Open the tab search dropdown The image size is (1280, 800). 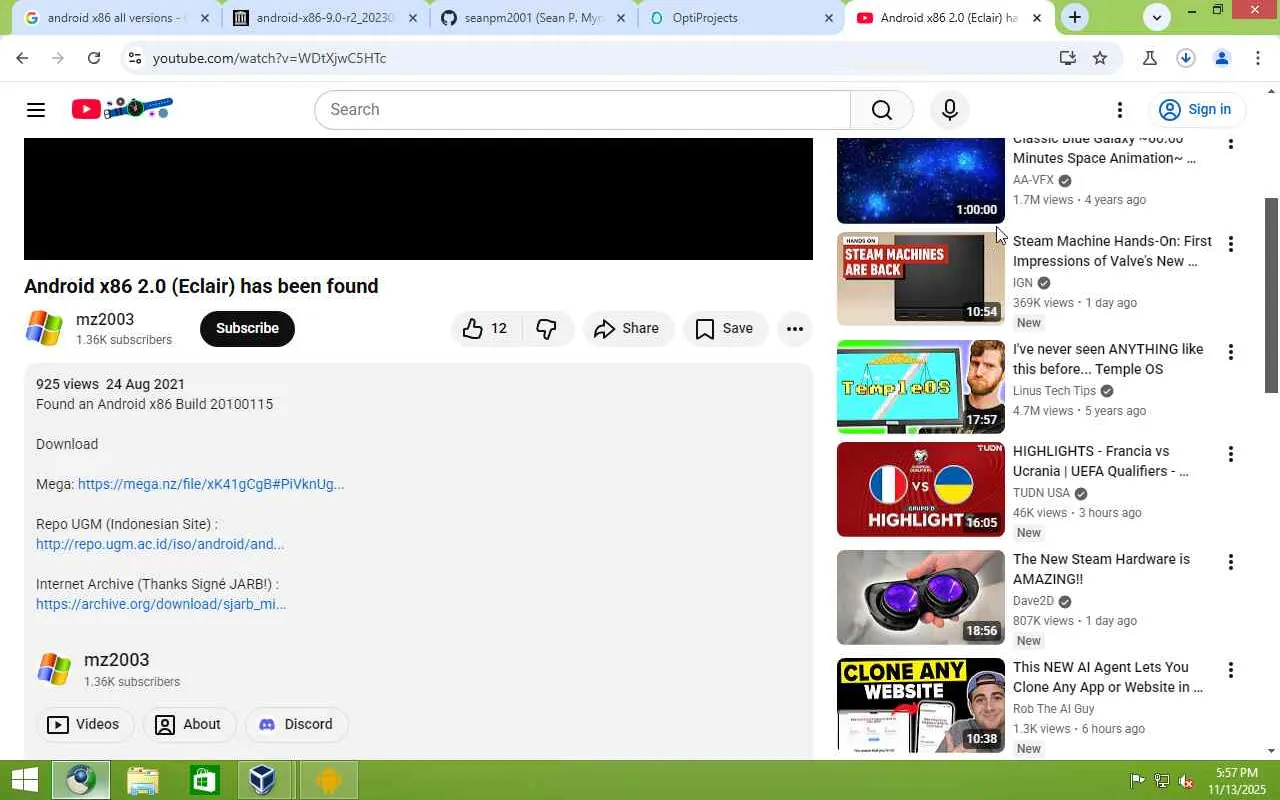1157,17
